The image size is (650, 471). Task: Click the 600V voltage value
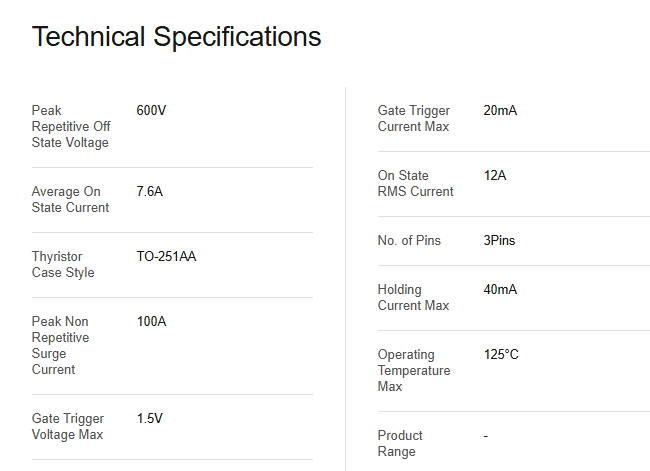pos(151,110)
